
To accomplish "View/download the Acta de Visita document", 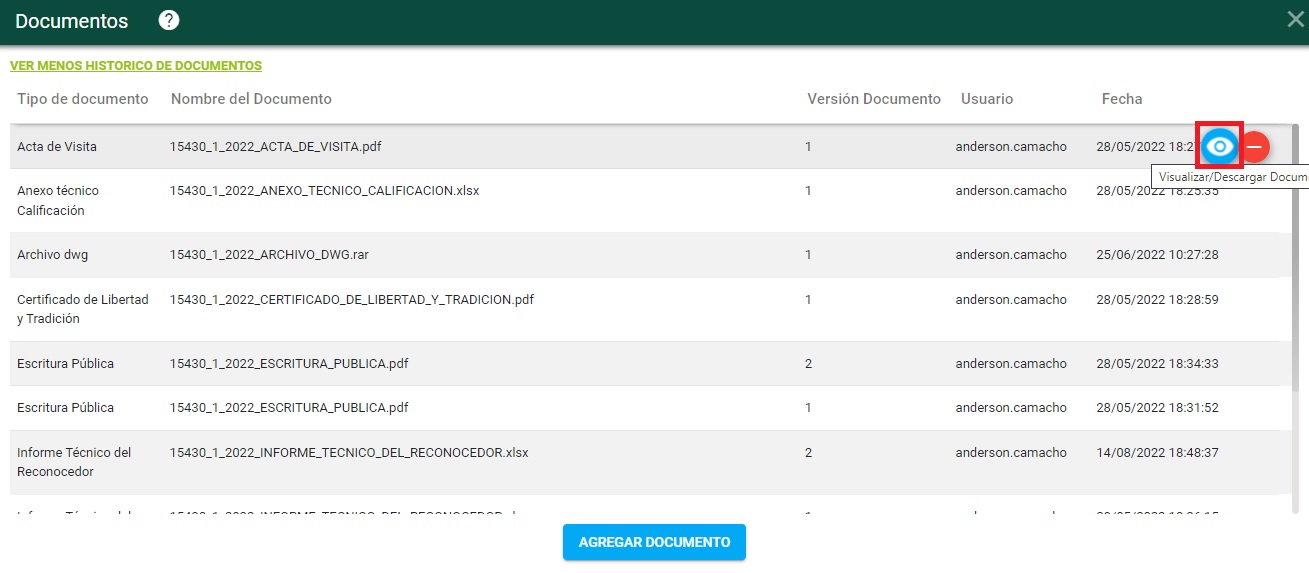I will (1219, 147).
